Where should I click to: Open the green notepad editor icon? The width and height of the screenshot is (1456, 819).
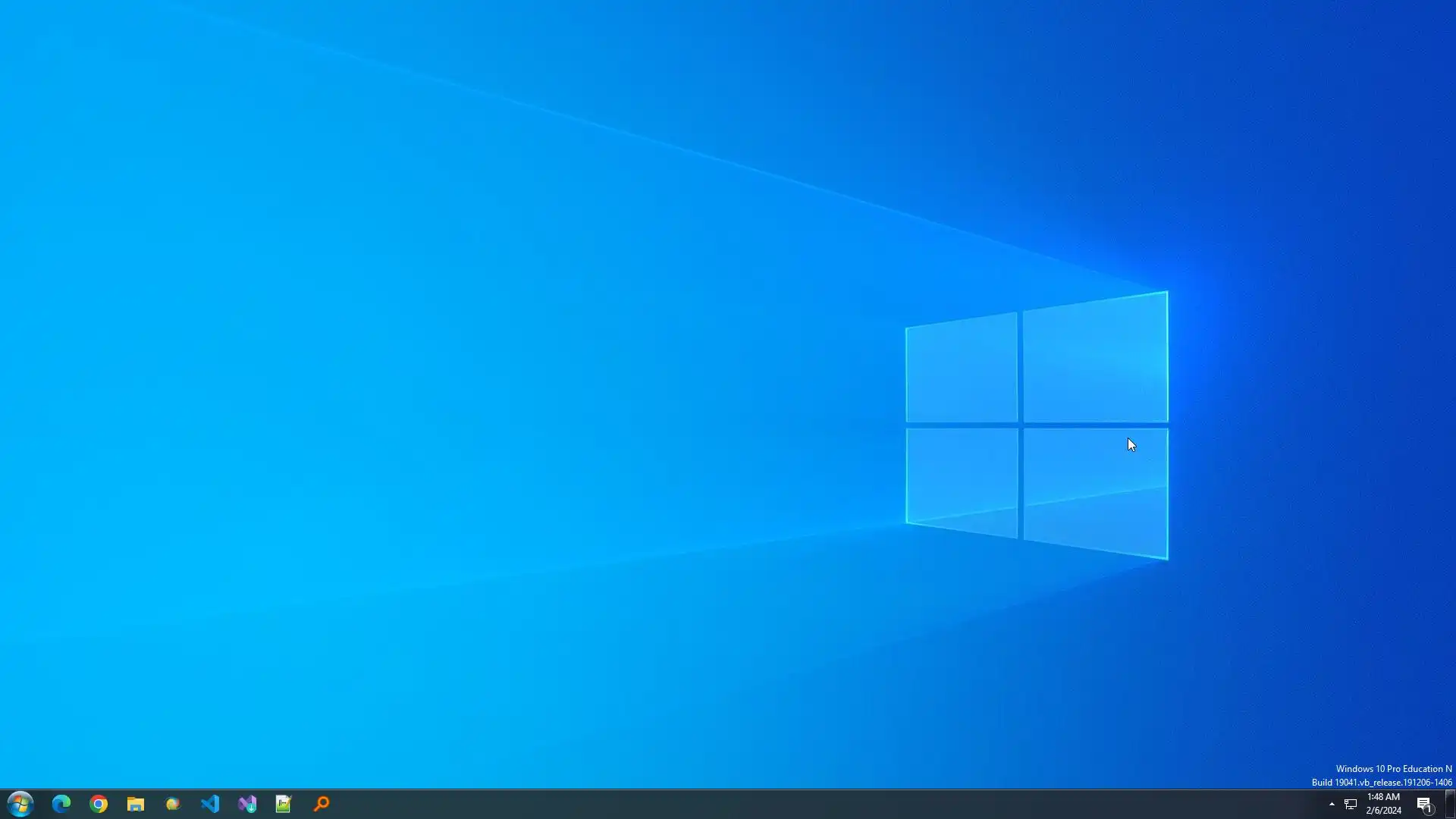coord(284,804)
